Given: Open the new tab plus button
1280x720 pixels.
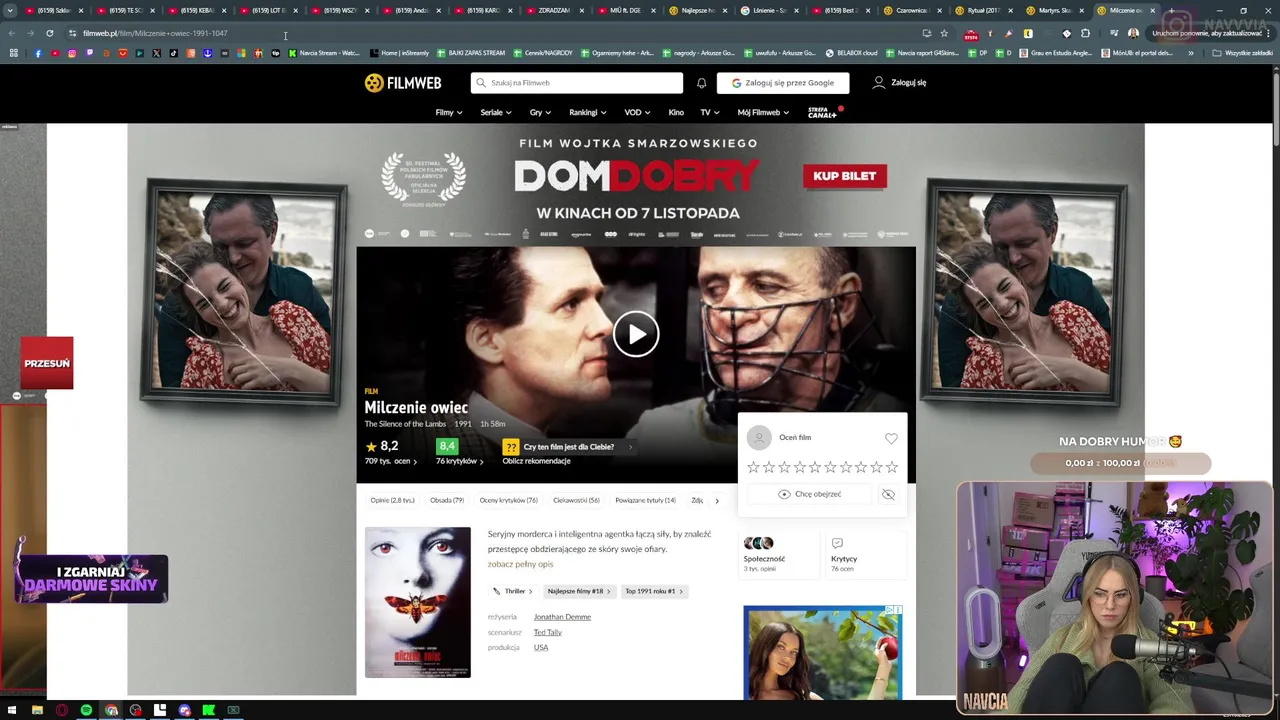Looking at the screenshot, I should coord(1171,10).
